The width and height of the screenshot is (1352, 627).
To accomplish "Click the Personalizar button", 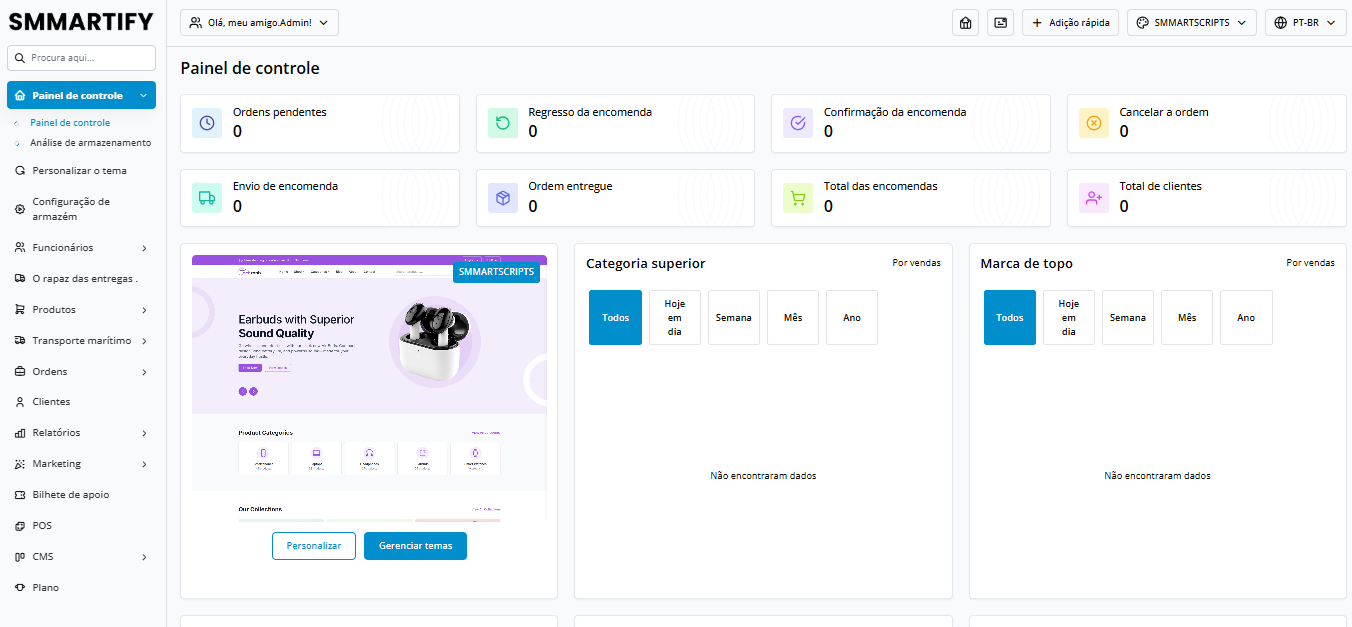I will pyautogui.click(x=313, y=546).
